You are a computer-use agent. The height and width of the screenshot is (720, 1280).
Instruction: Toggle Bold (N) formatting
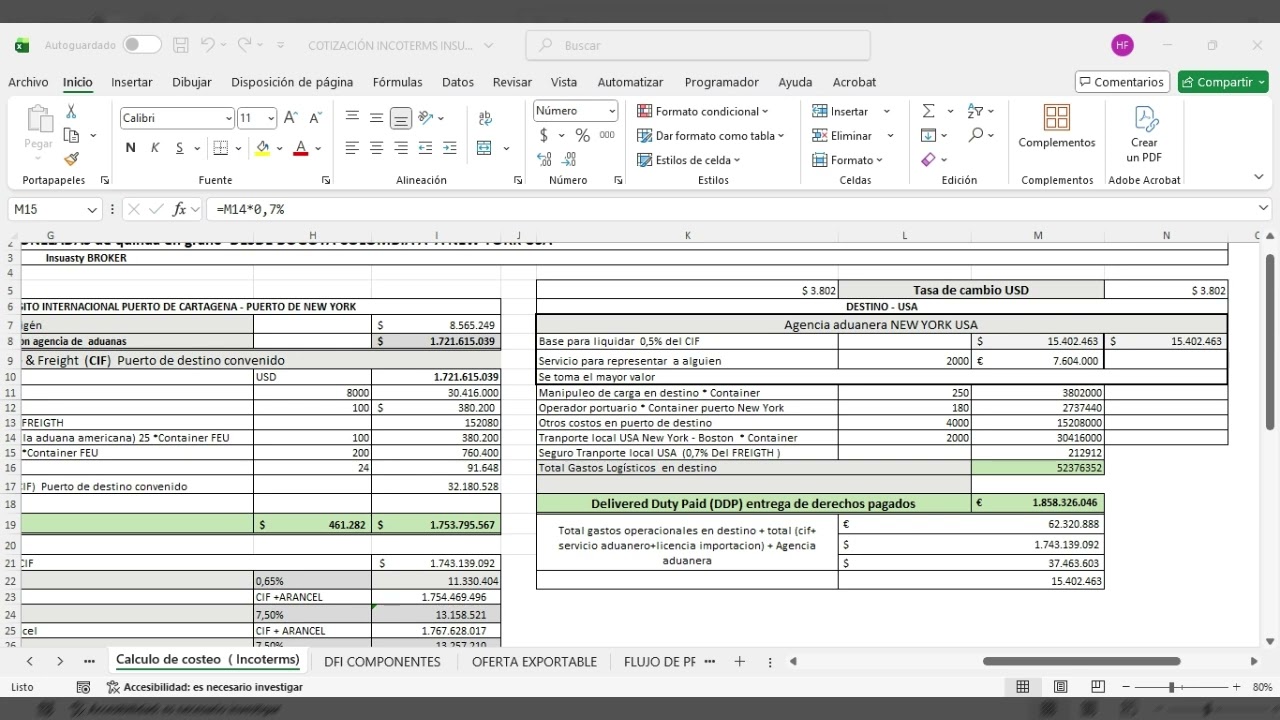pos(130,148)
